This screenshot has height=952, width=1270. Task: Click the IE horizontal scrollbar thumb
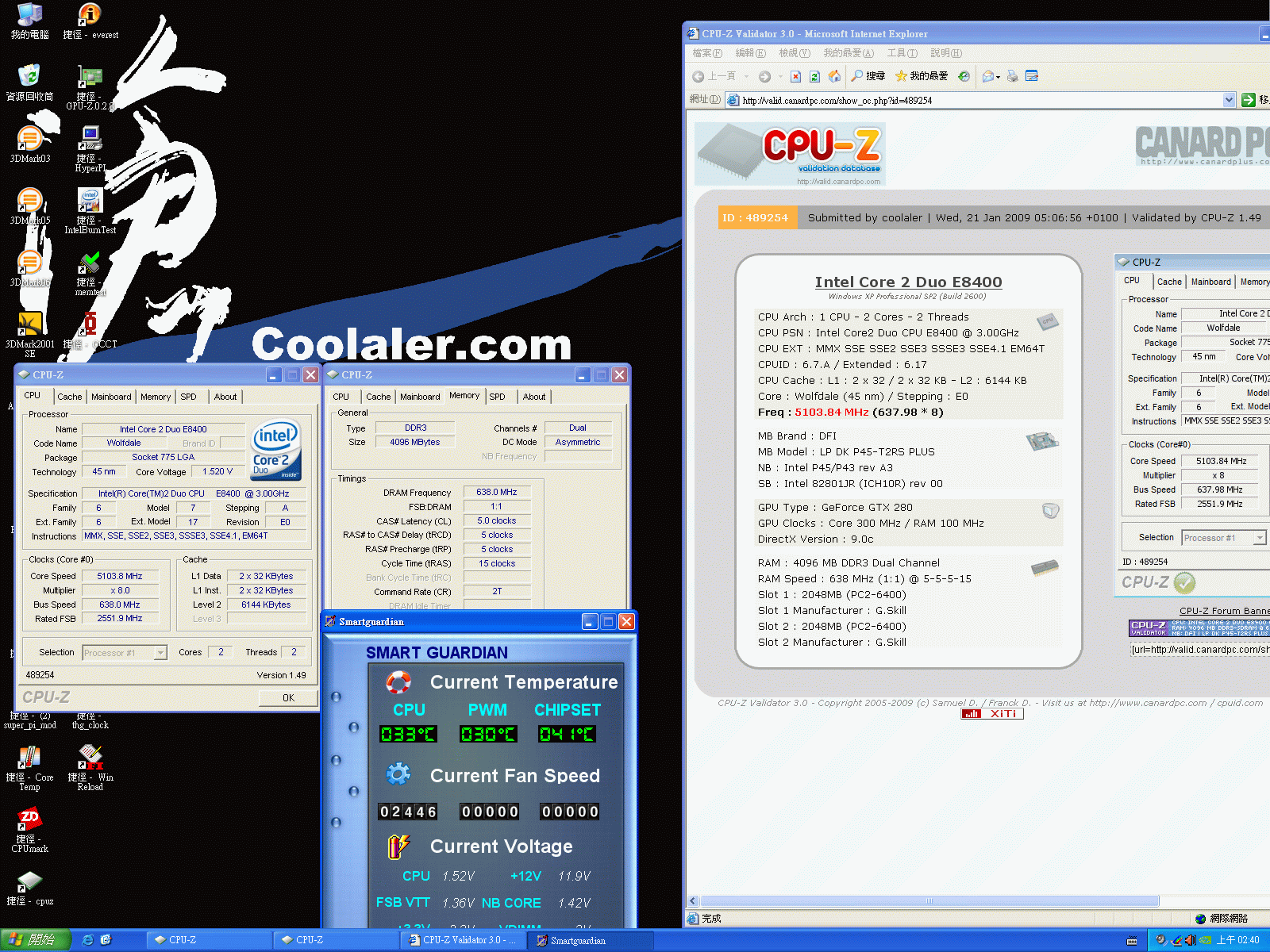click(929, 901)
